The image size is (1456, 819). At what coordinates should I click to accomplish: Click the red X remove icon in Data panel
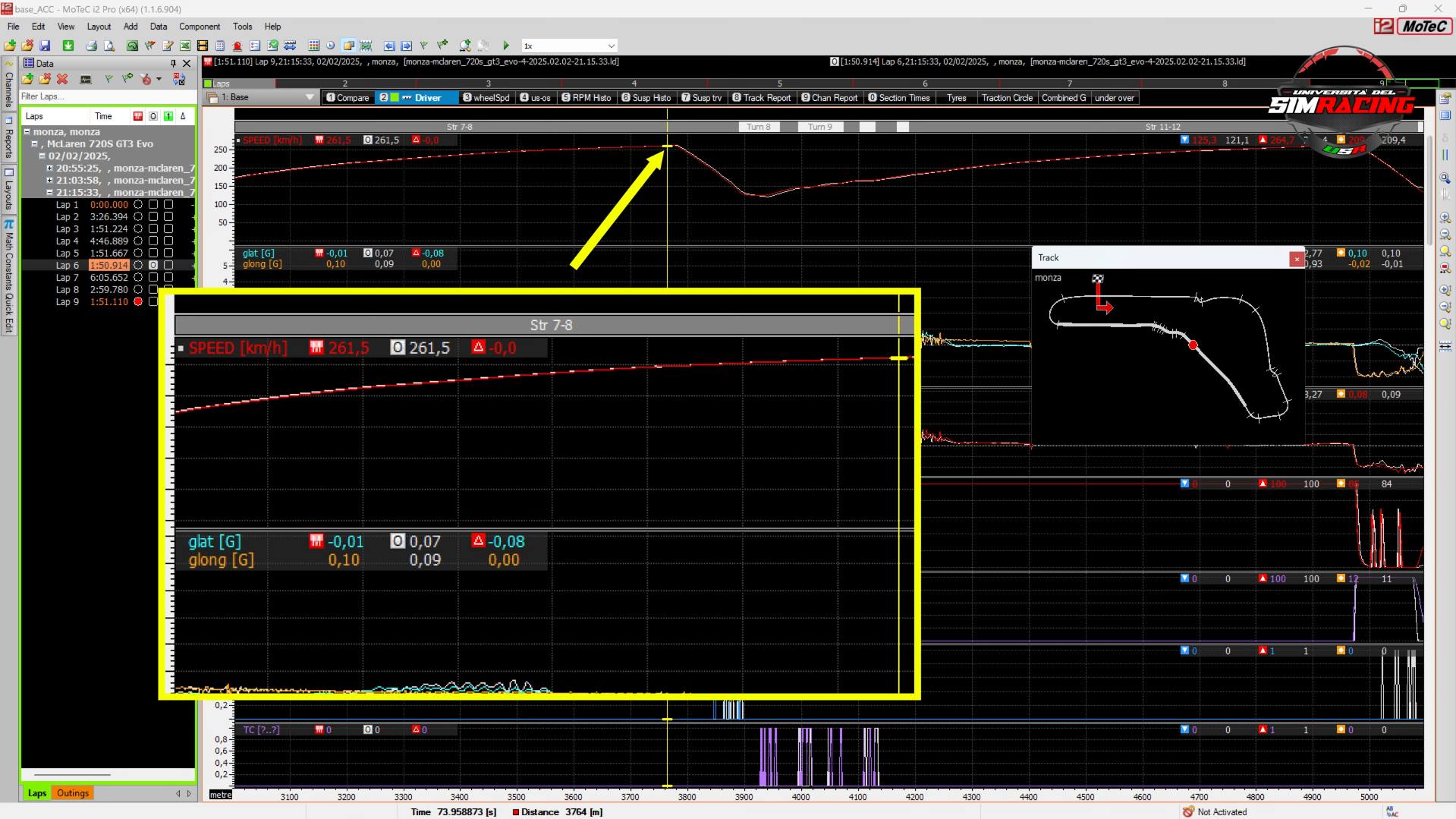[62, 79]
